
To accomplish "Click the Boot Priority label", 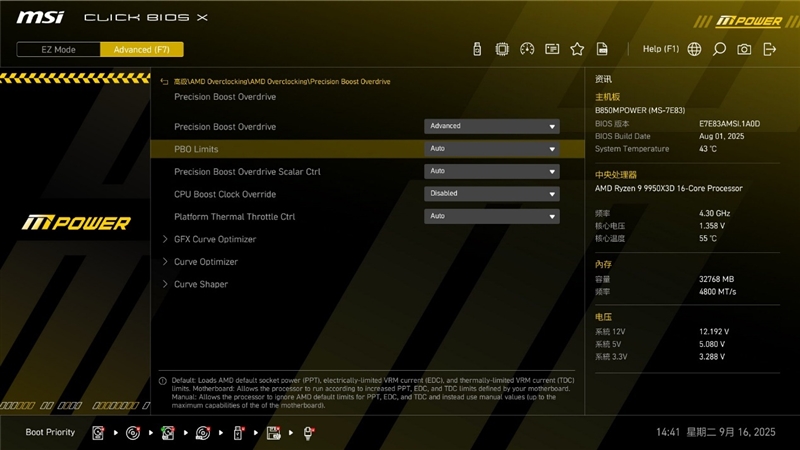I will [50, 432].
